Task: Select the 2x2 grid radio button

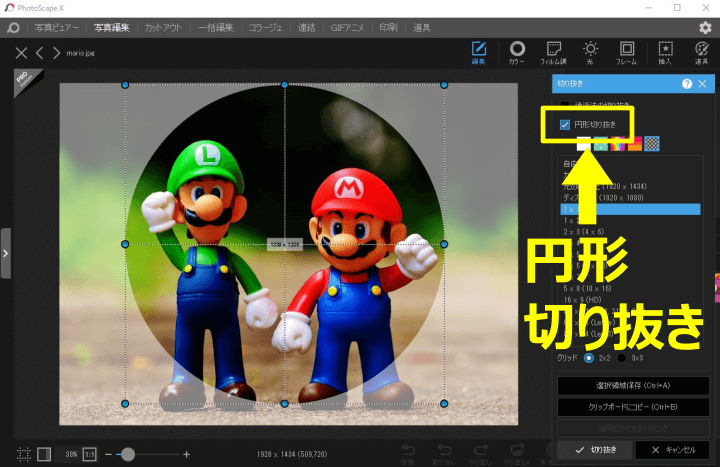Action: point(589,358)
